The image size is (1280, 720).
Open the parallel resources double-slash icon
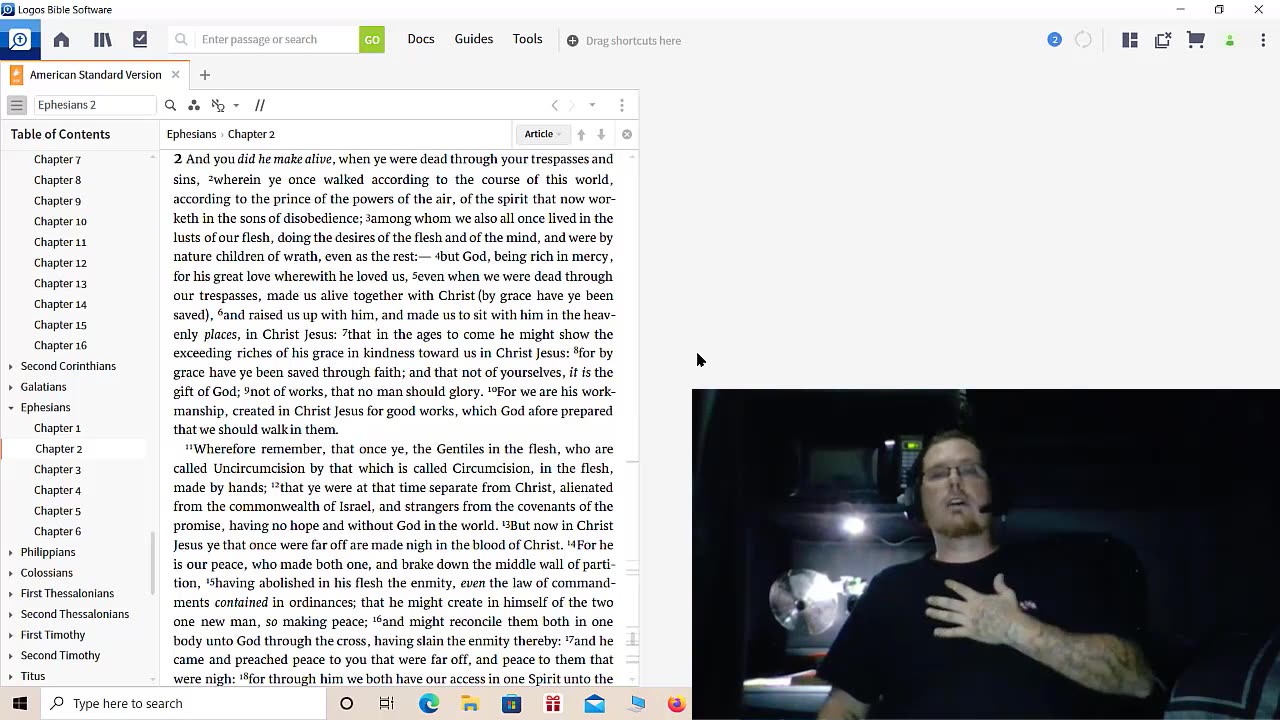coord(260,105)
